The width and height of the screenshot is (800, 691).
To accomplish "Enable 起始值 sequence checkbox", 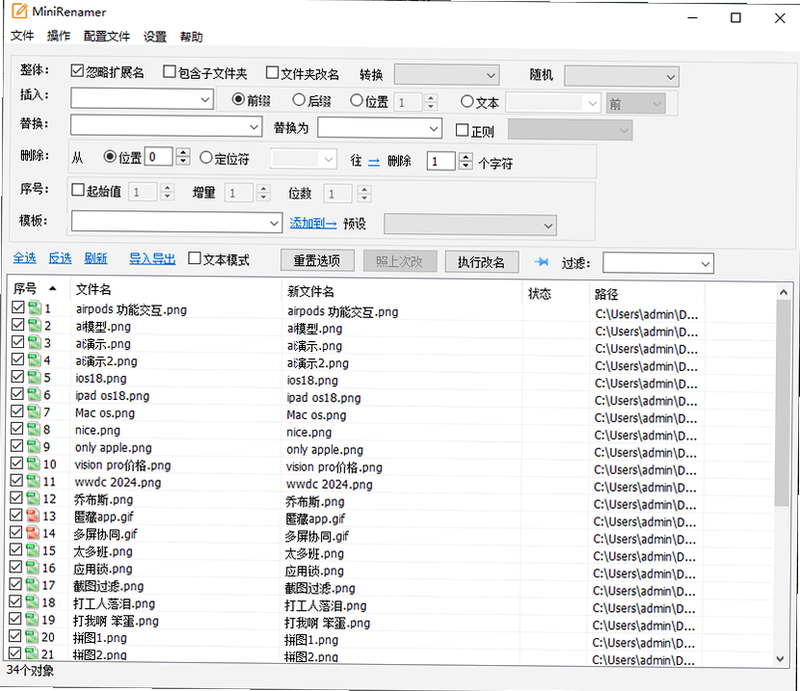I will [78, 190].
